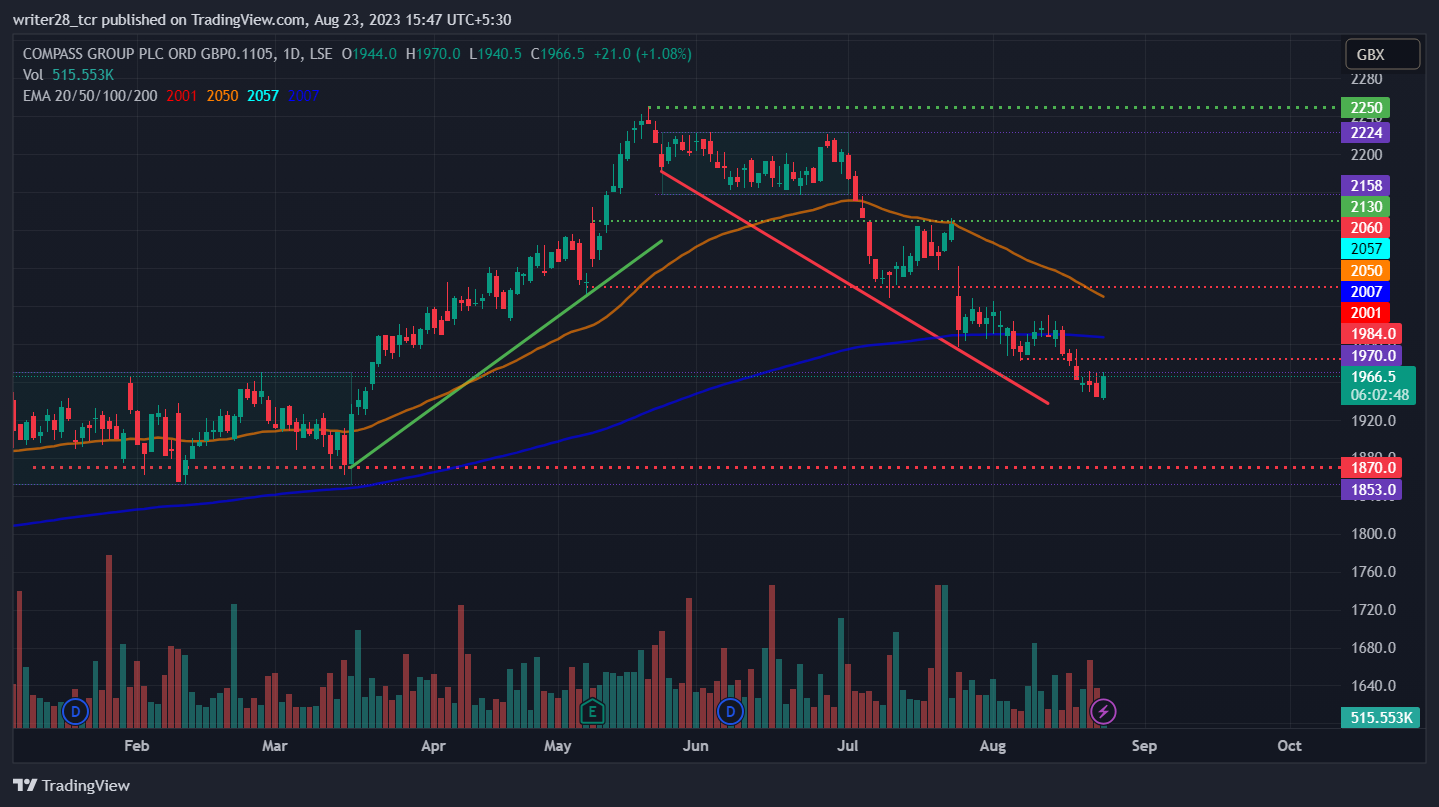The width and height of the screenshot is (1439, 807).
Task: Click the first dividend D marker near February
Action: [x=75, y=712]
